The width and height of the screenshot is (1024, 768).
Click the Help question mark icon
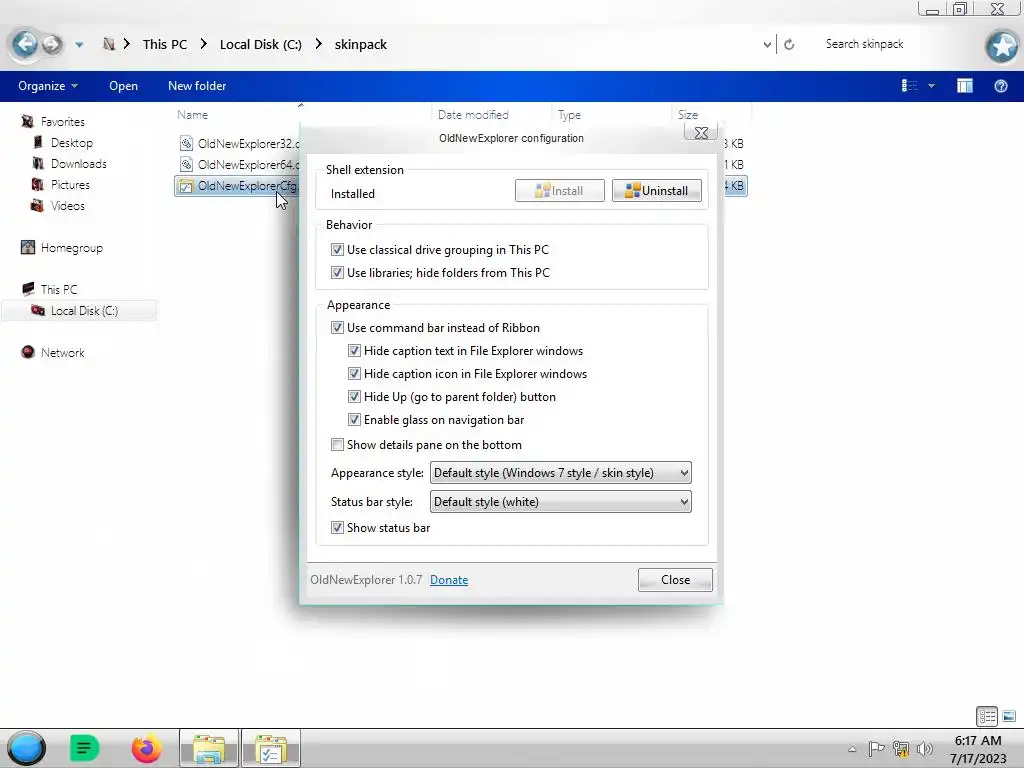click(x=1000, y=86)
